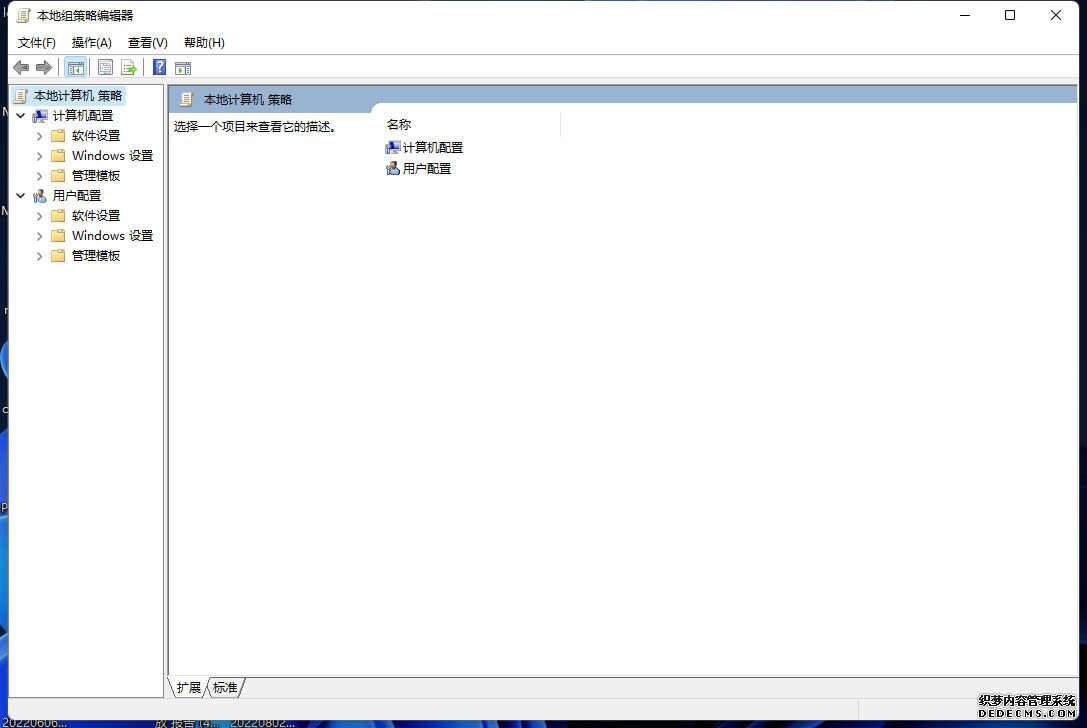Click folder icon of 管理模板 under 计算机配置
Screen dimensions: 1087x728
tap(58, 176)
